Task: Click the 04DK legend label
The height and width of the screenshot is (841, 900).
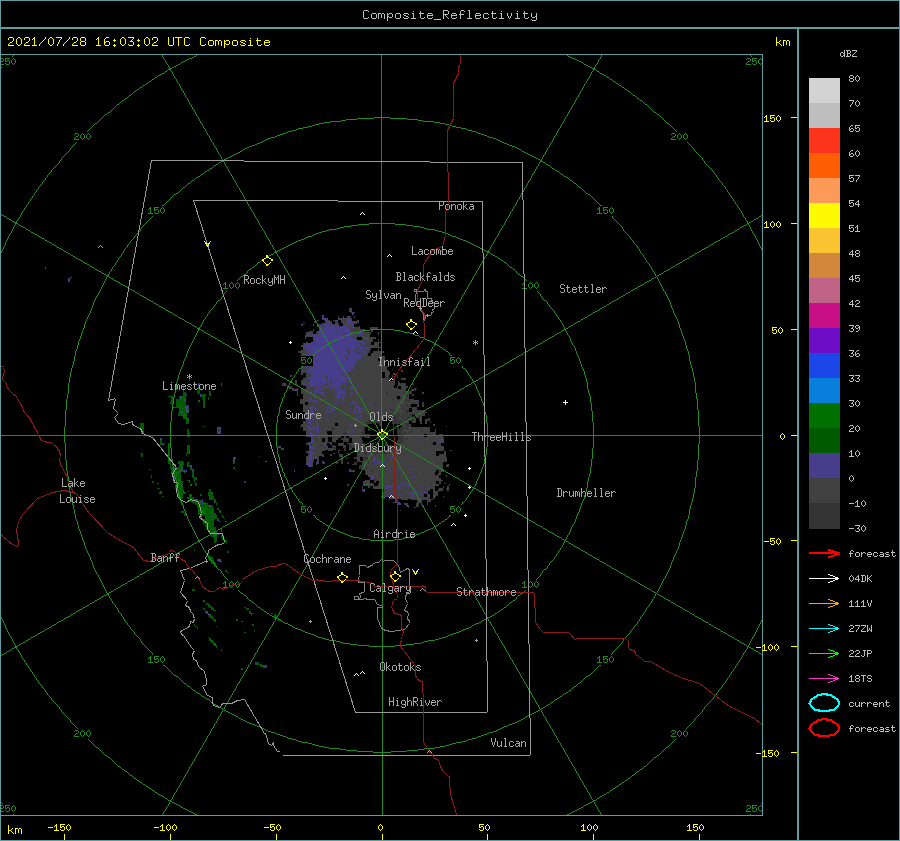Action: click(x=860, y=578)
